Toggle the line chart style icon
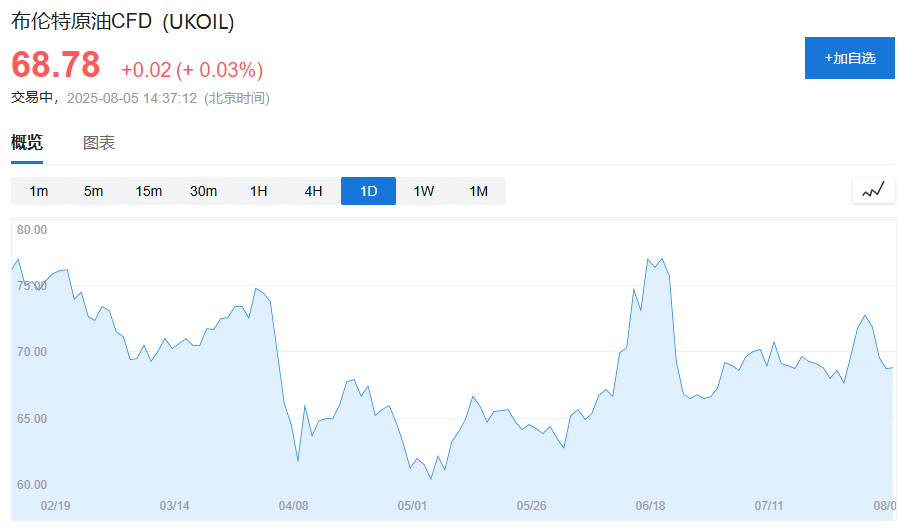 873,190
